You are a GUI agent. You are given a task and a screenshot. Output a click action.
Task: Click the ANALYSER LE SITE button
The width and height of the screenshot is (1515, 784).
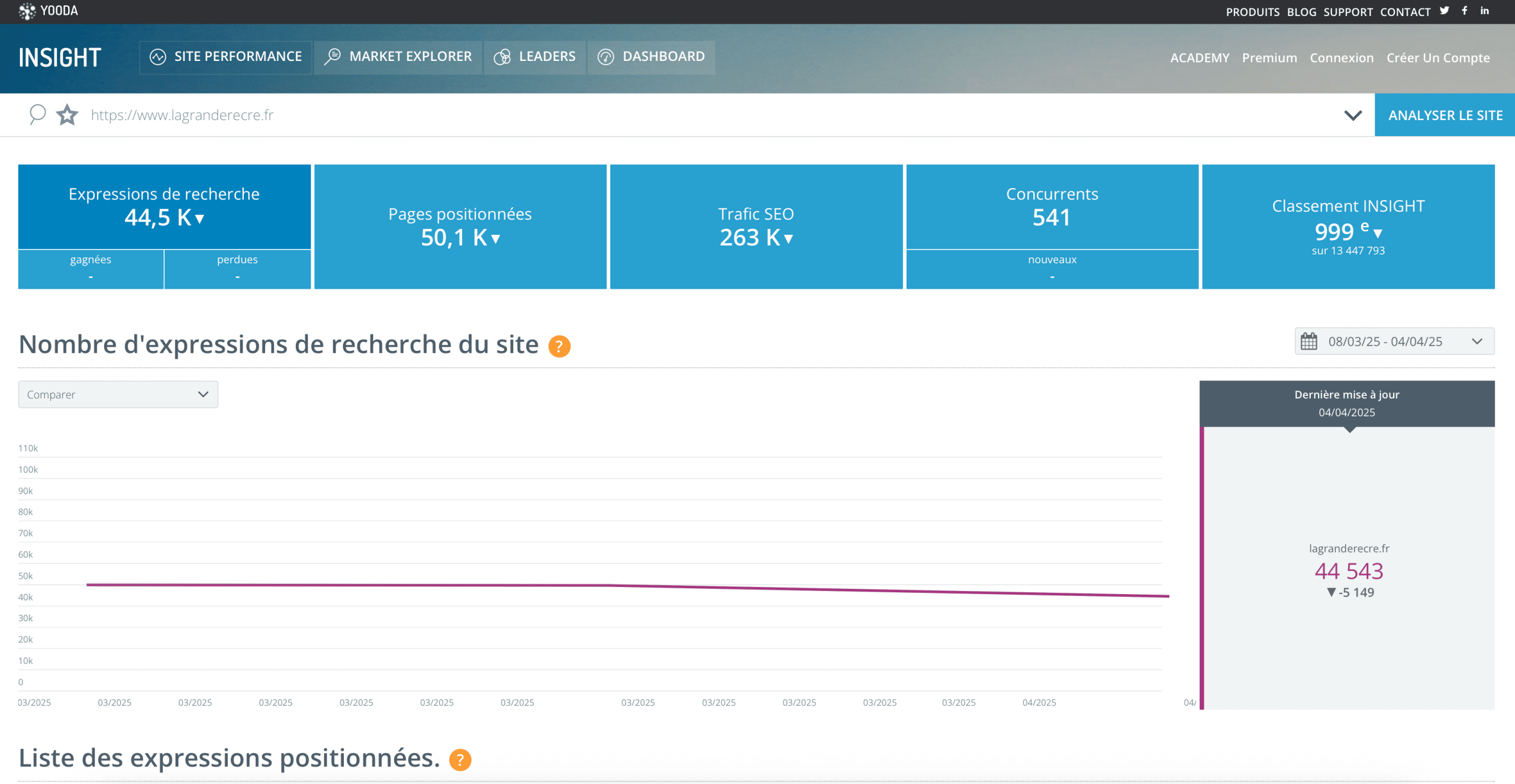click(1445, 115)
